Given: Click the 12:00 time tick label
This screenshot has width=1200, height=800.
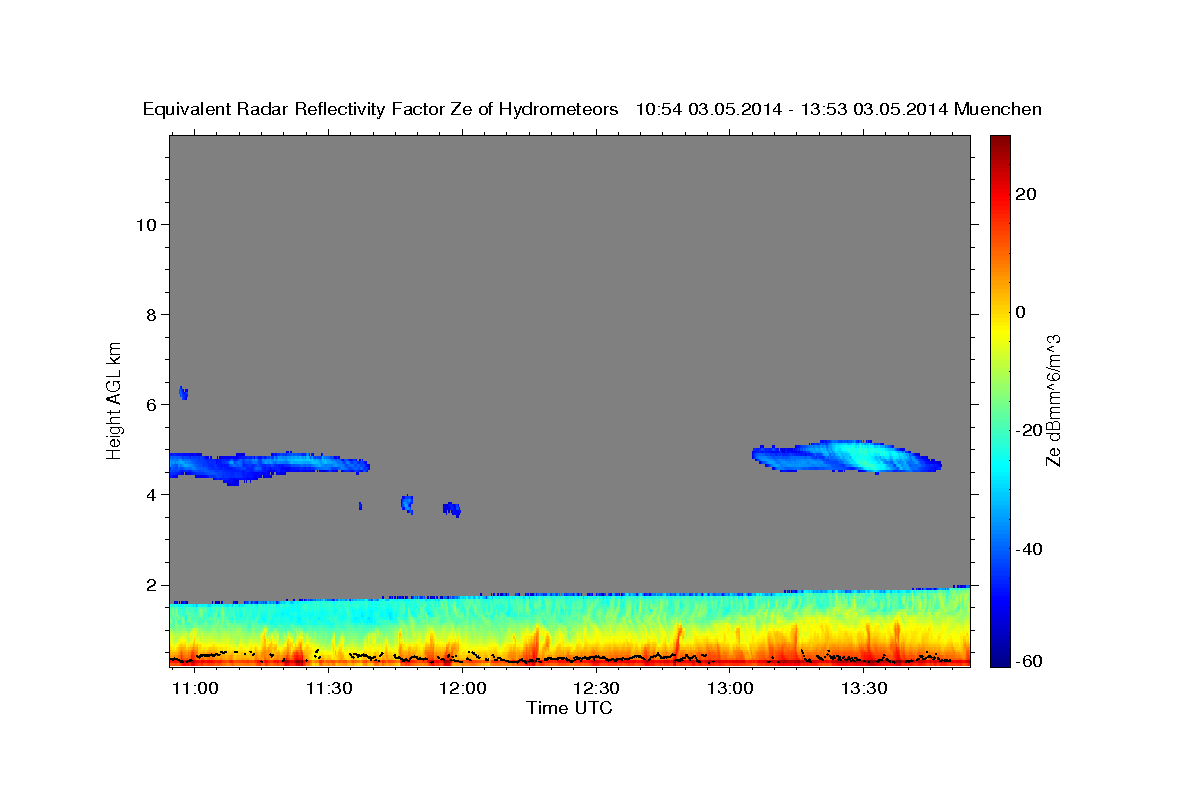Looking at the screenshot, I should click(x=463, y=689).
